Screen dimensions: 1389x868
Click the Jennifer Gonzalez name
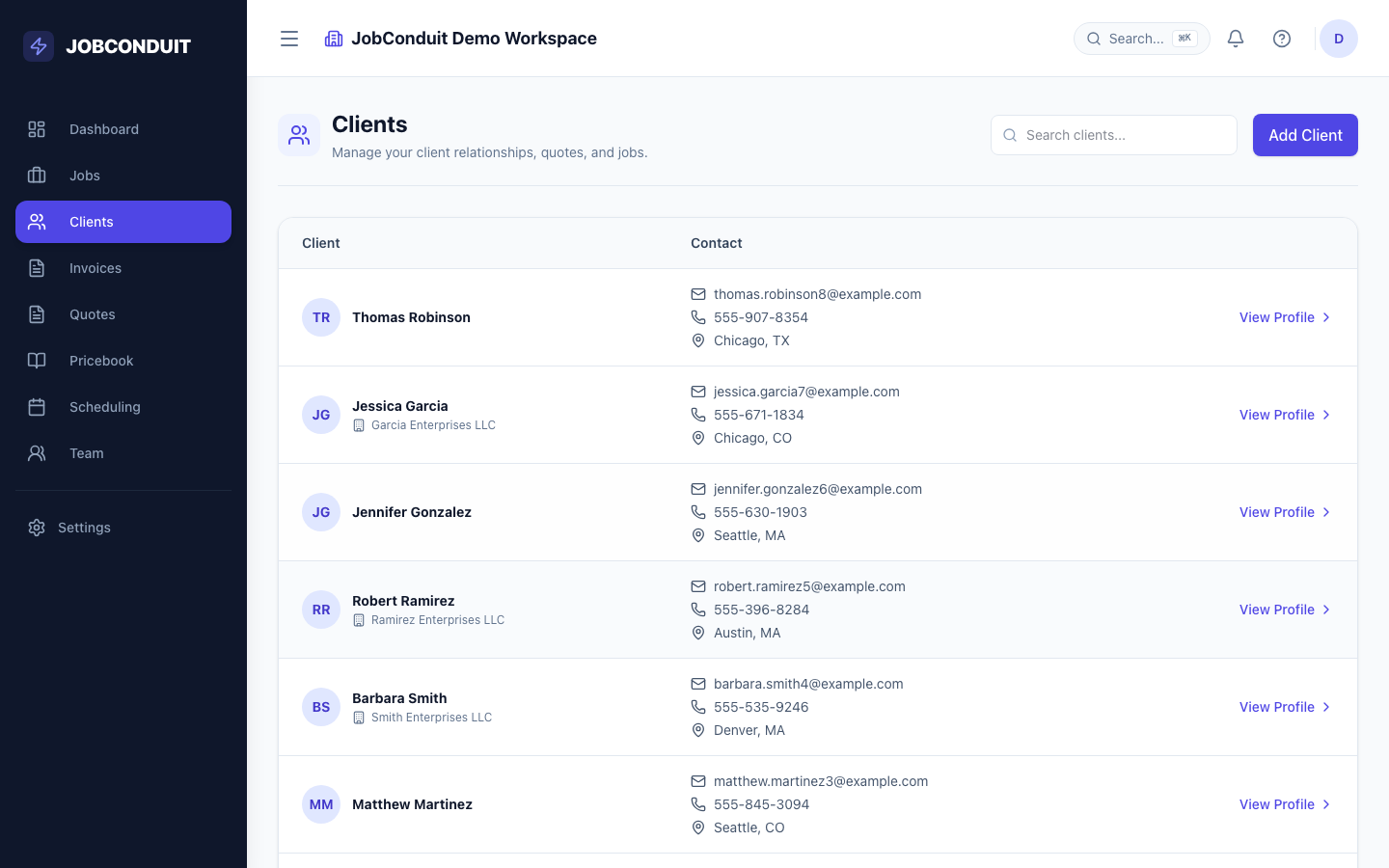coord(412,512)
